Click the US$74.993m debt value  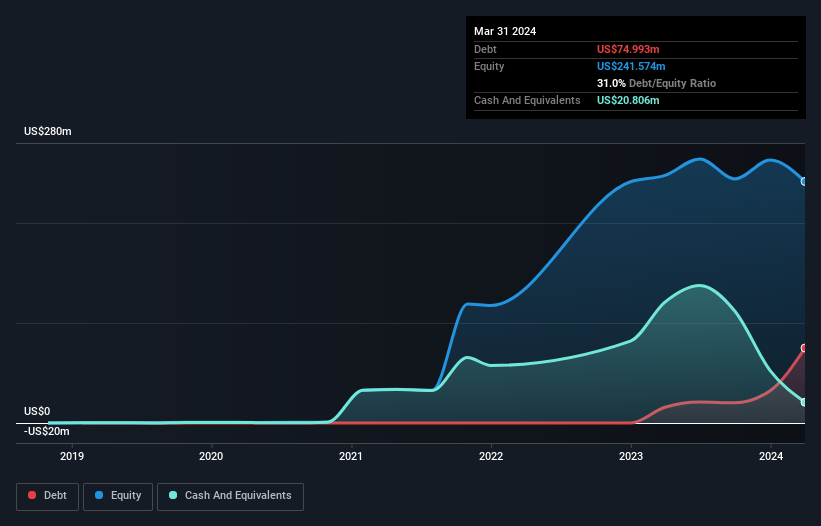point(628,49)
